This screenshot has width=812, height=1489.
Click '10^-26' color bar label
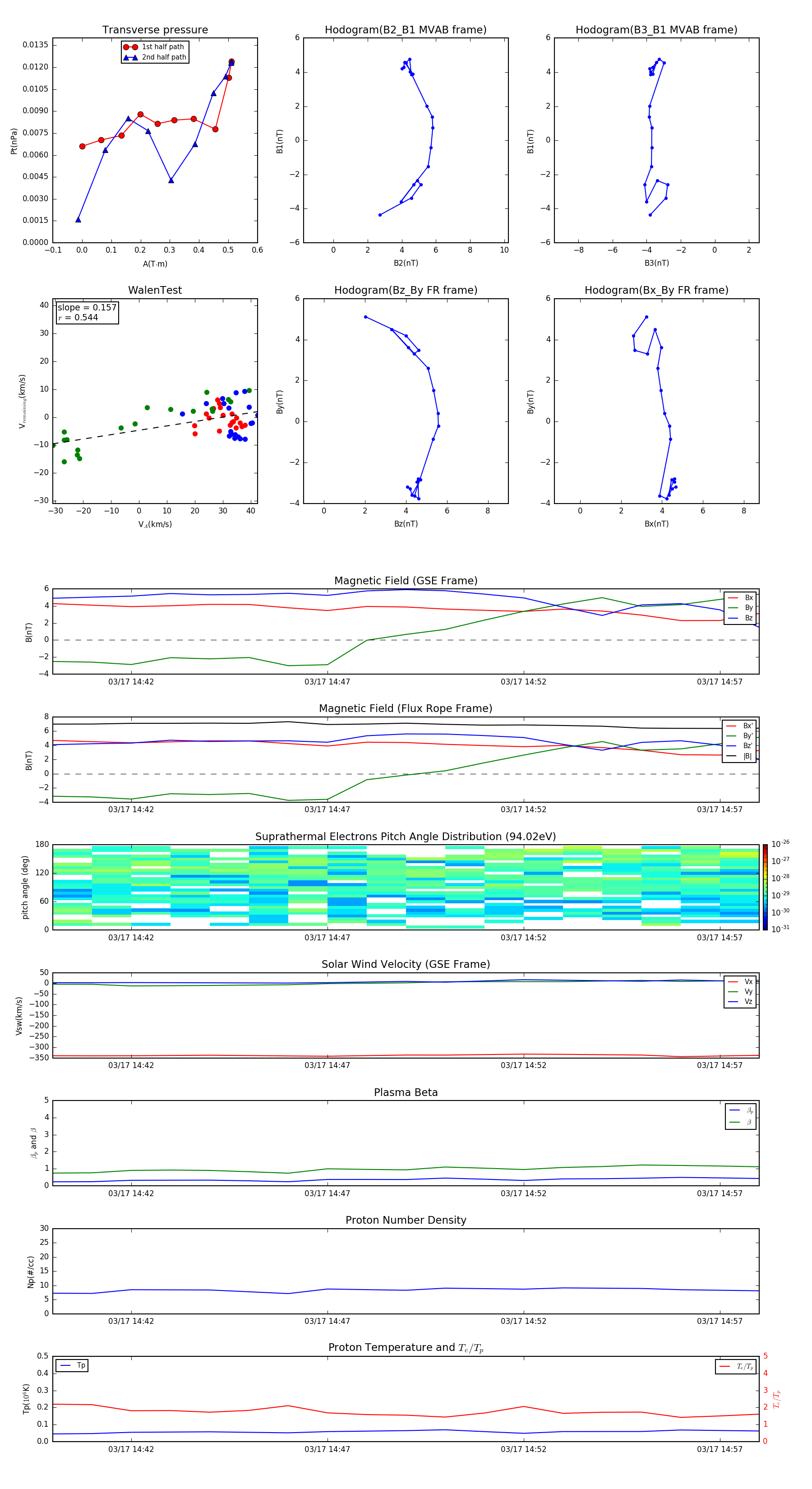[x=780, y=844]
